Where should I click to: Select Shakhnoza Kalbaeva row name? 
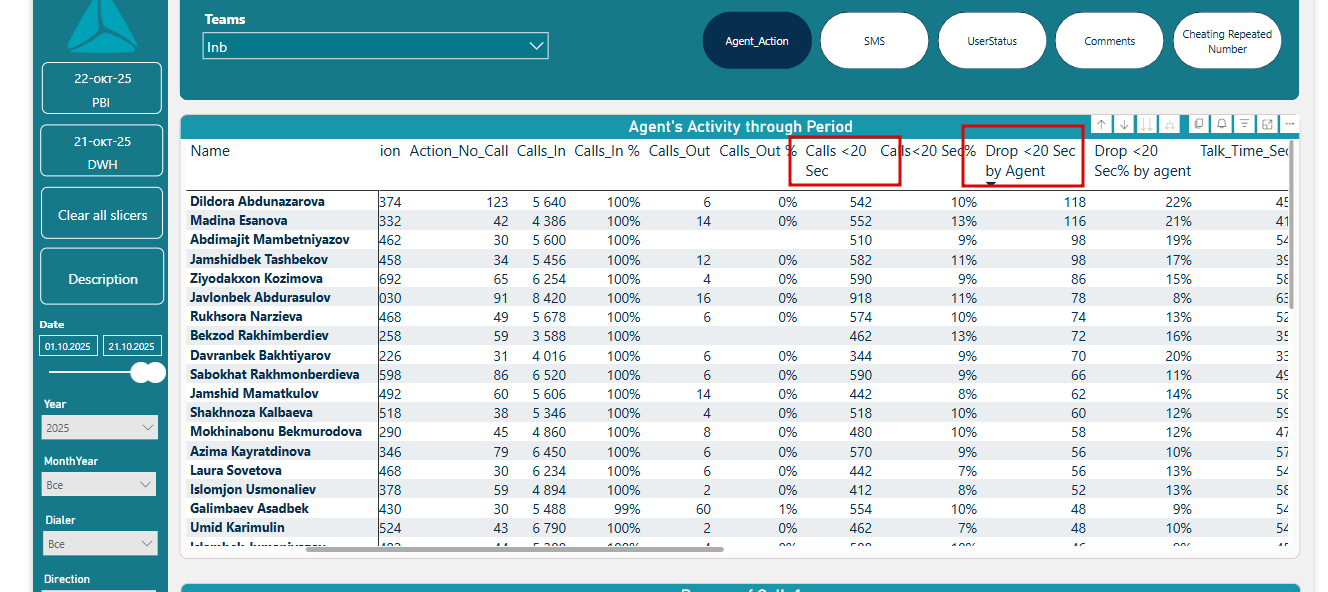tap(251, 412)
